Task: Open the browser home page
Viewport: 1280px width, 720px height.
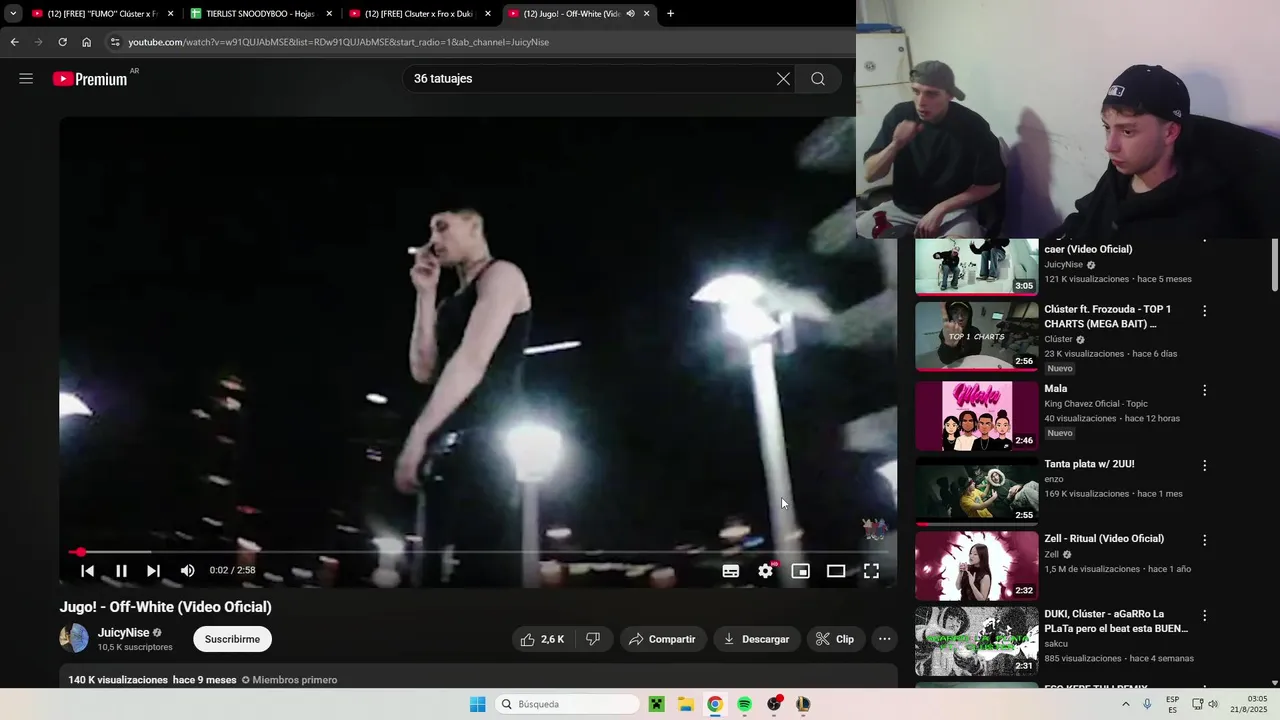Action: pyautogui.click(x=86, y=42)
